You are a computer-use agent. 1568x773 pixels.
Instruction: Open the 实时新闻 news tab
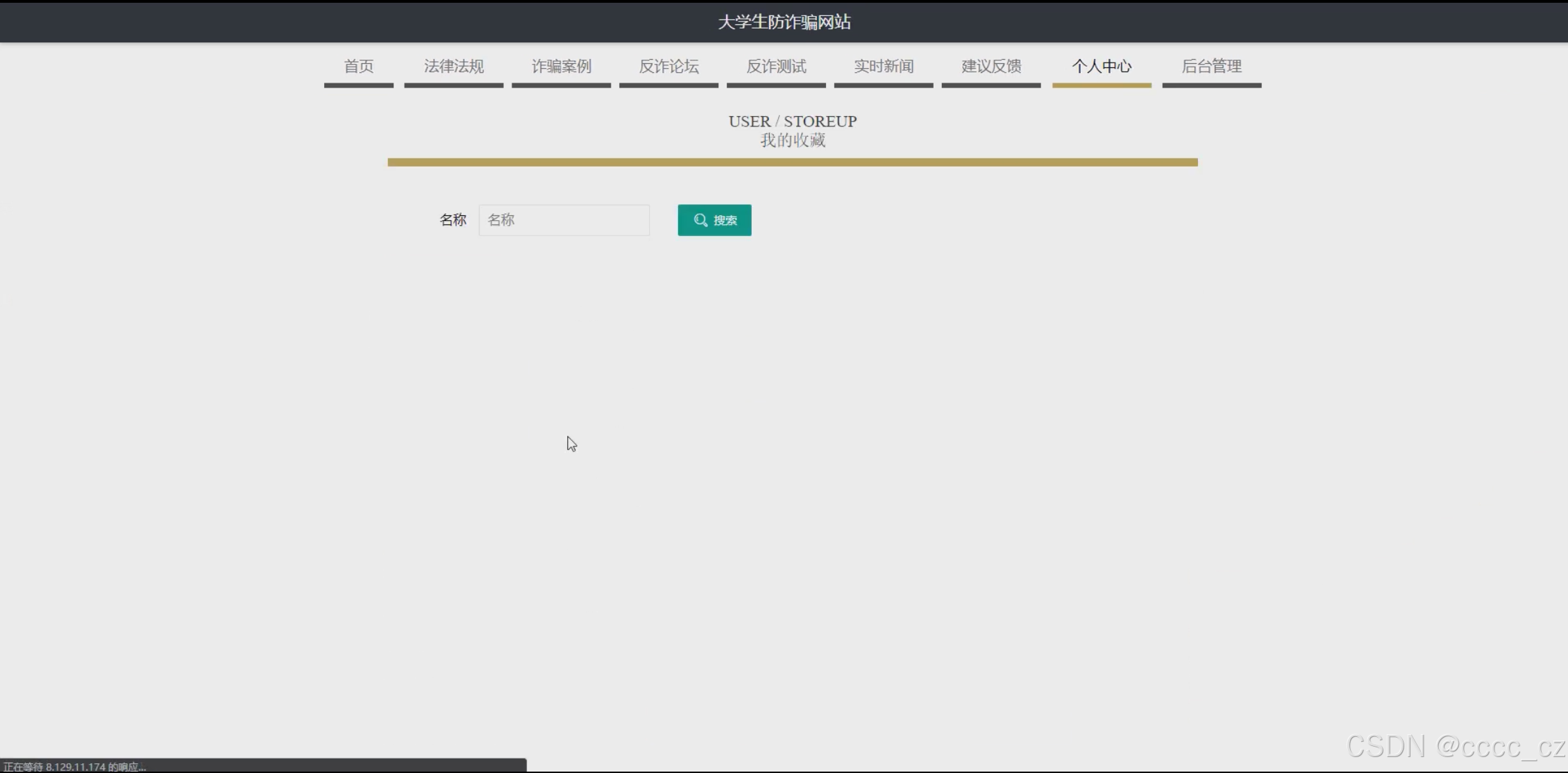[884, 67]
